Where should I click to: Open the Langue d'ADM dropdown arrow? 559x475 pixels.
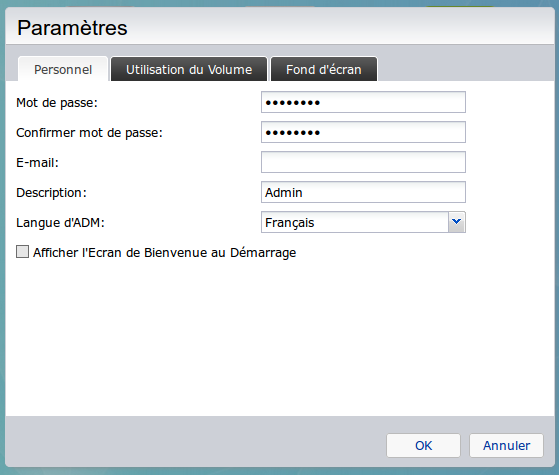click(456, 222)
